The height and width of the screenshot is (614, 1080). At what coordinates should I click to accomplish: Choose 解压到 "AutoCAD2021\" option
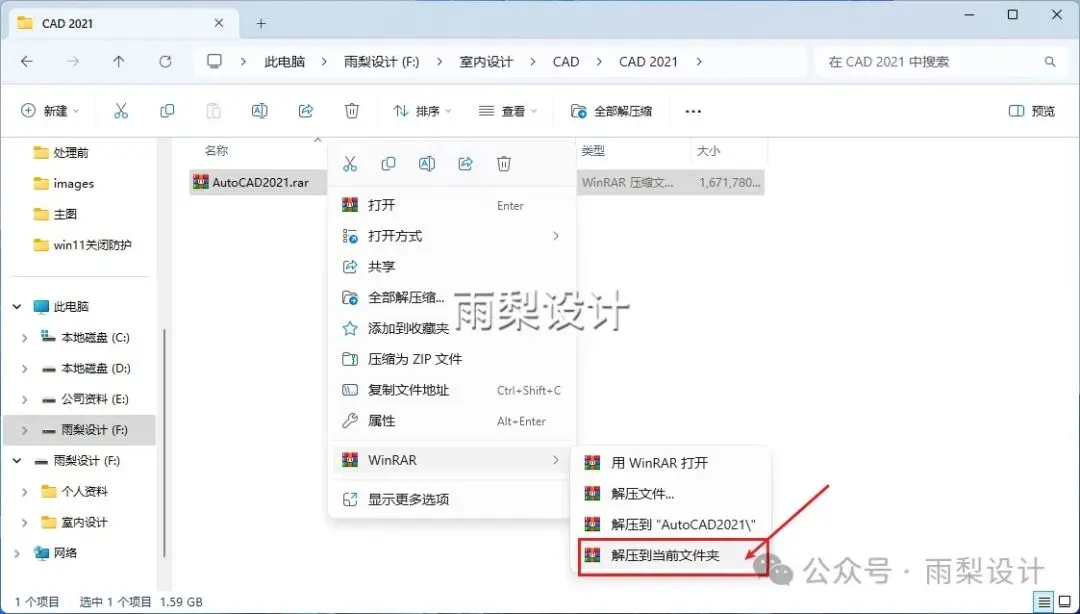[671, 524]
